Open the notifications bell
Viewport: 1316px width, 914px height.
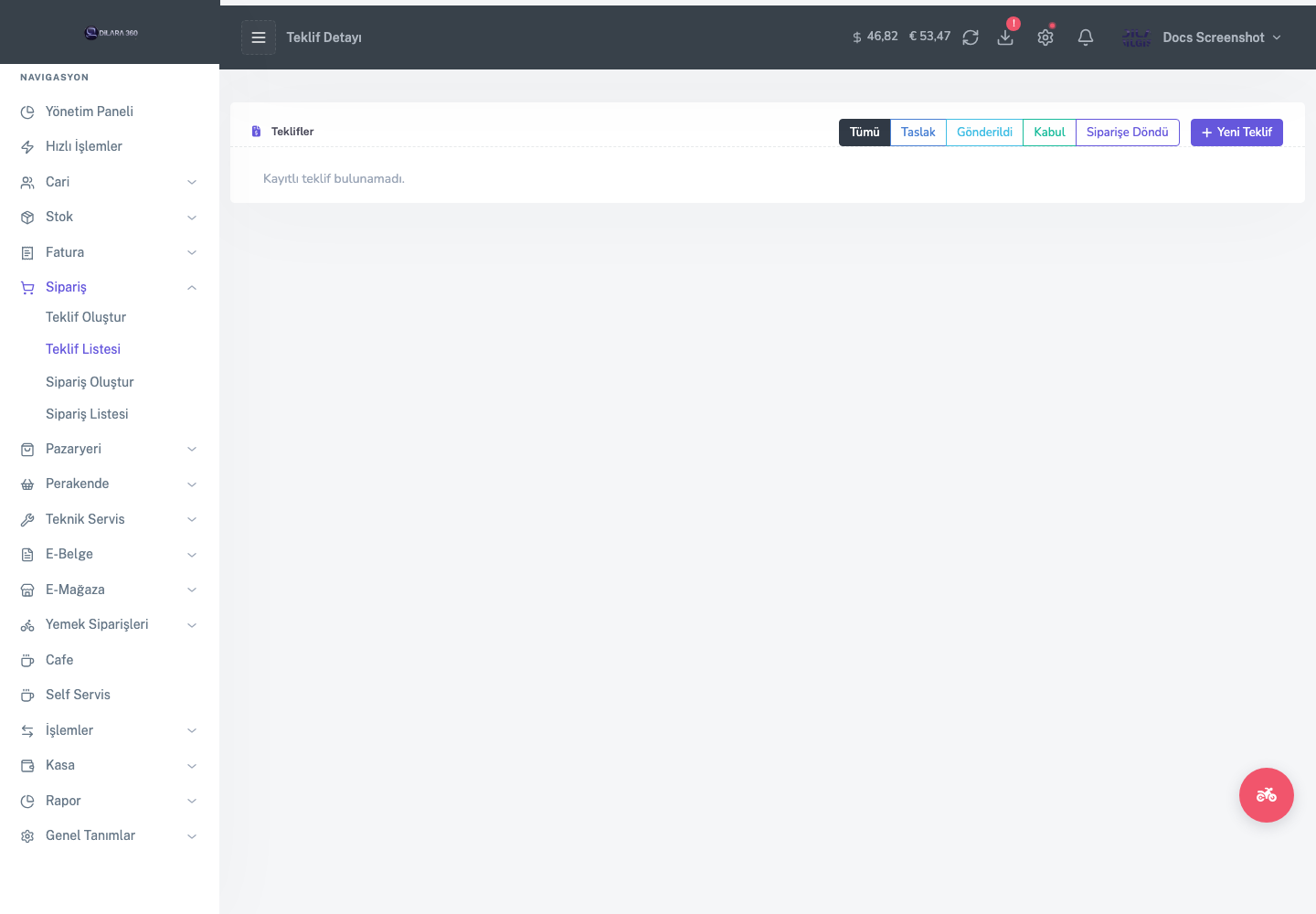click(1086, 37)
